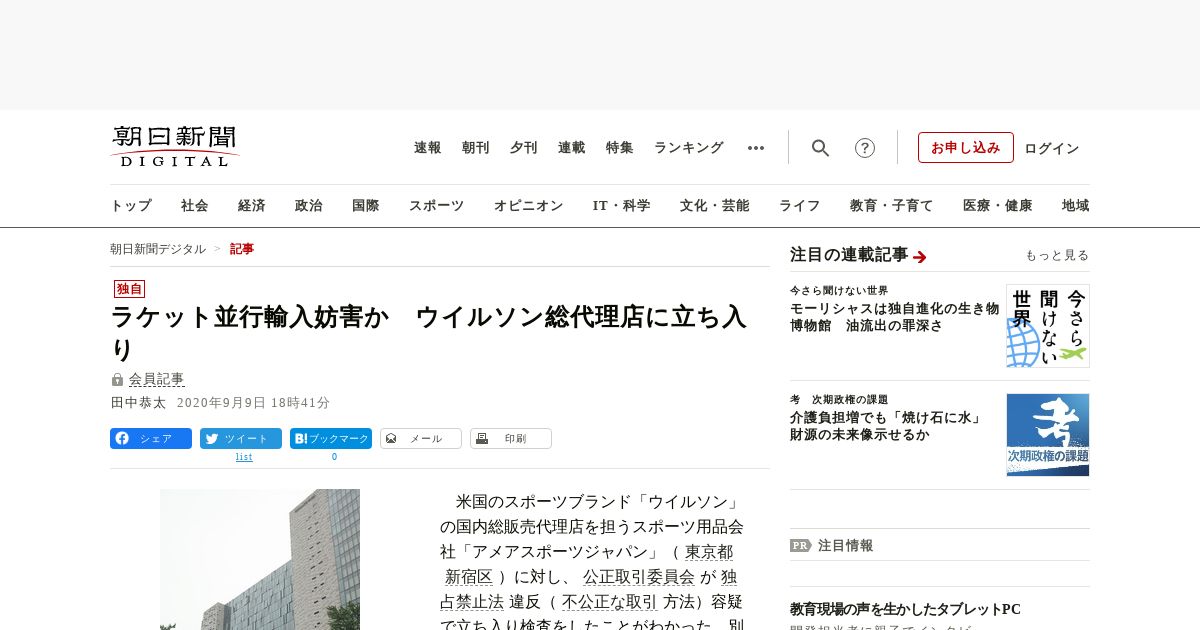Go to the ライフ category tab
This screenshot has height=630, width=1200.
point(800,206)
